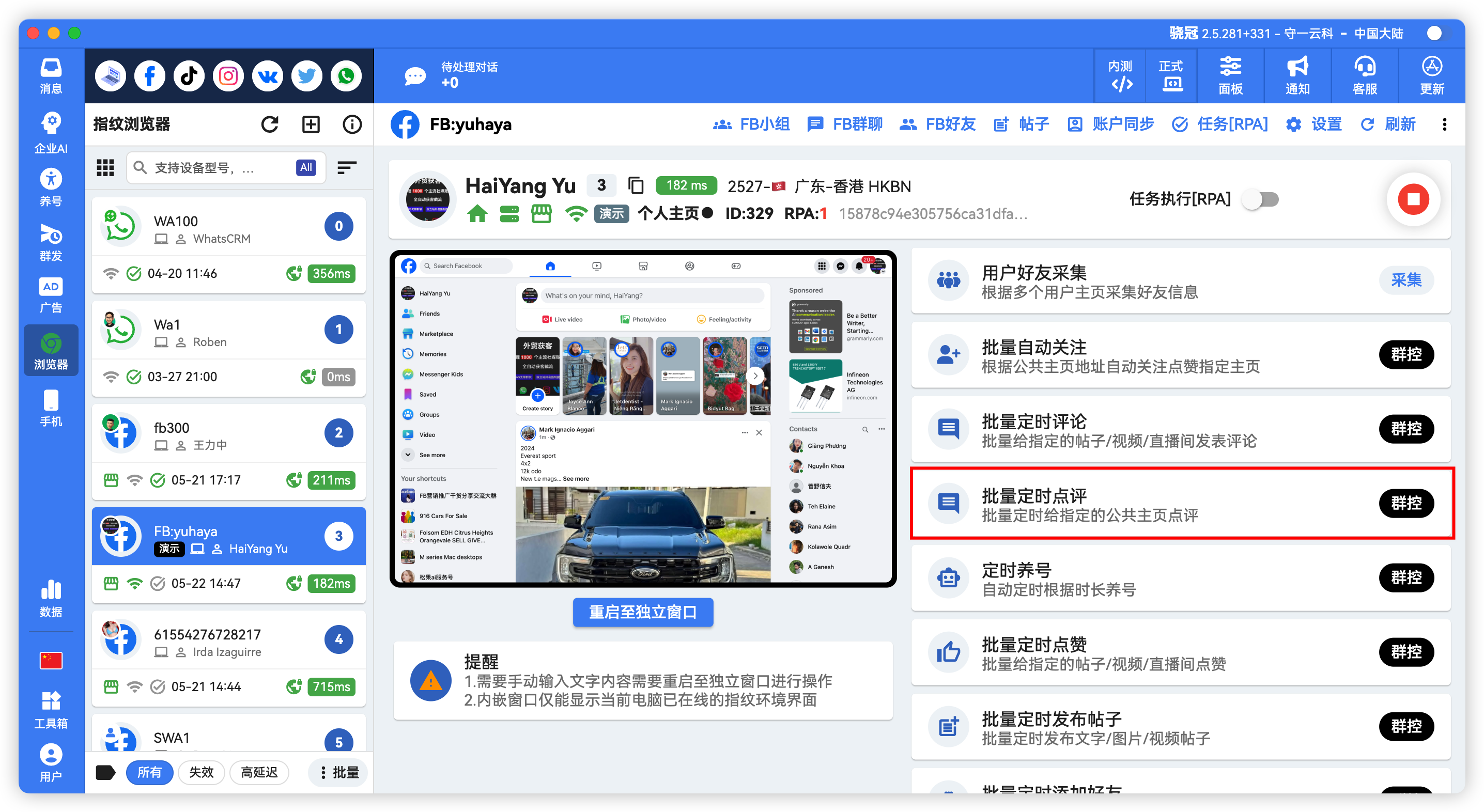The height and width of the screenshot is (812, 1484).
Task: Select the Facebook platform icon
Action: click(149, 75)
